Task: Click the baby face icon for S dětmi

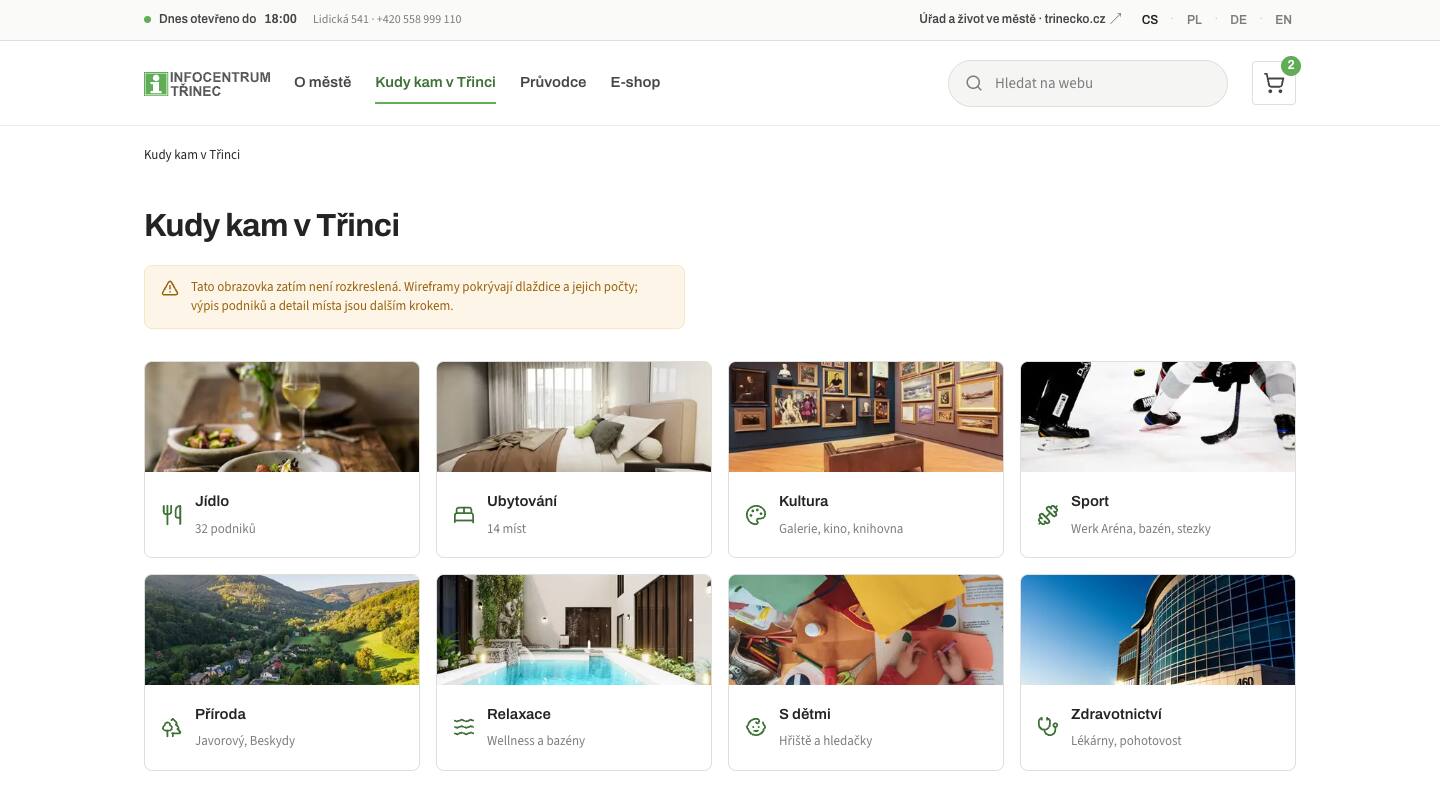Action: [x=756, y=727]
